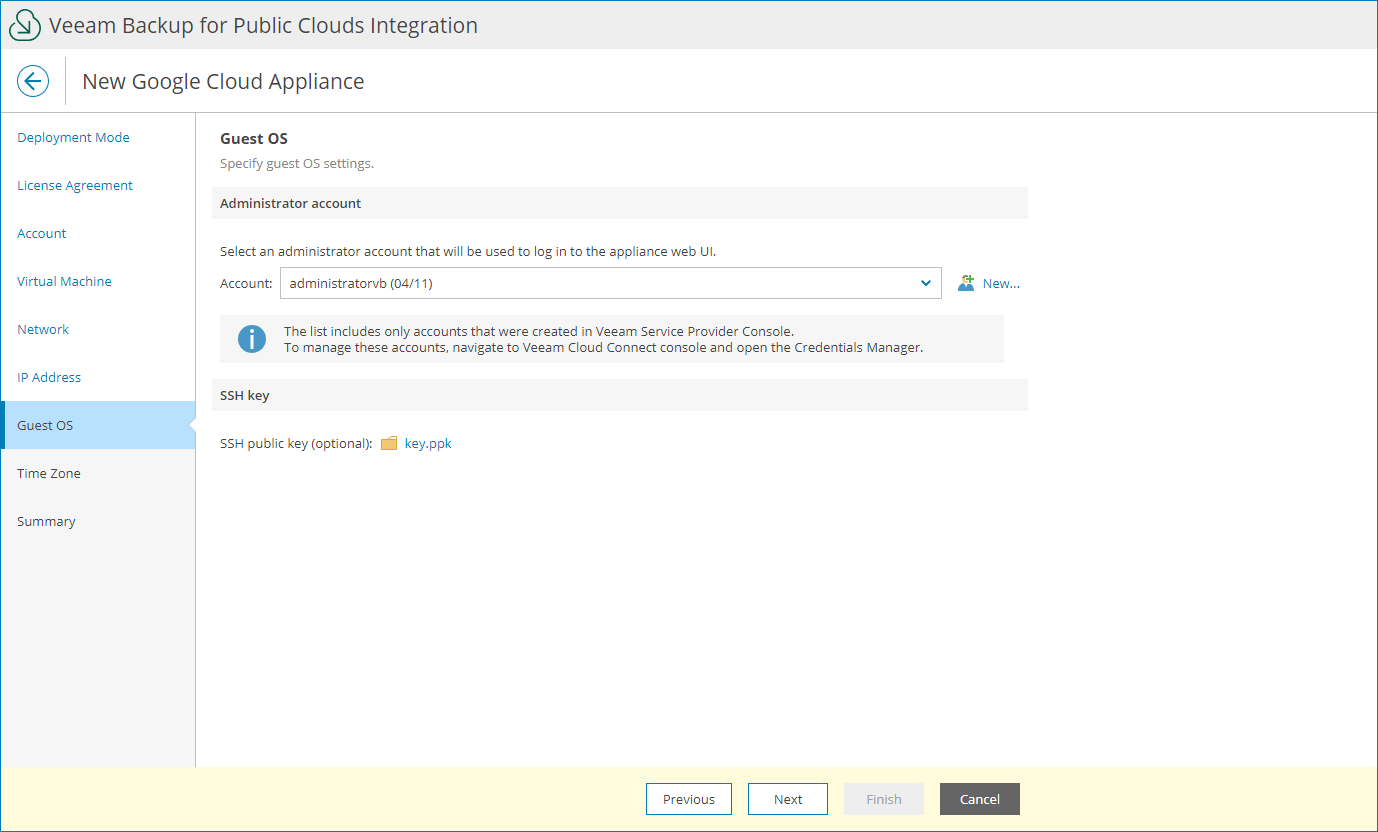Image resolution: width=1378 pixels, height=832 pixels.
Task: Select a different account from the Account list
Action: pos(610,283)
